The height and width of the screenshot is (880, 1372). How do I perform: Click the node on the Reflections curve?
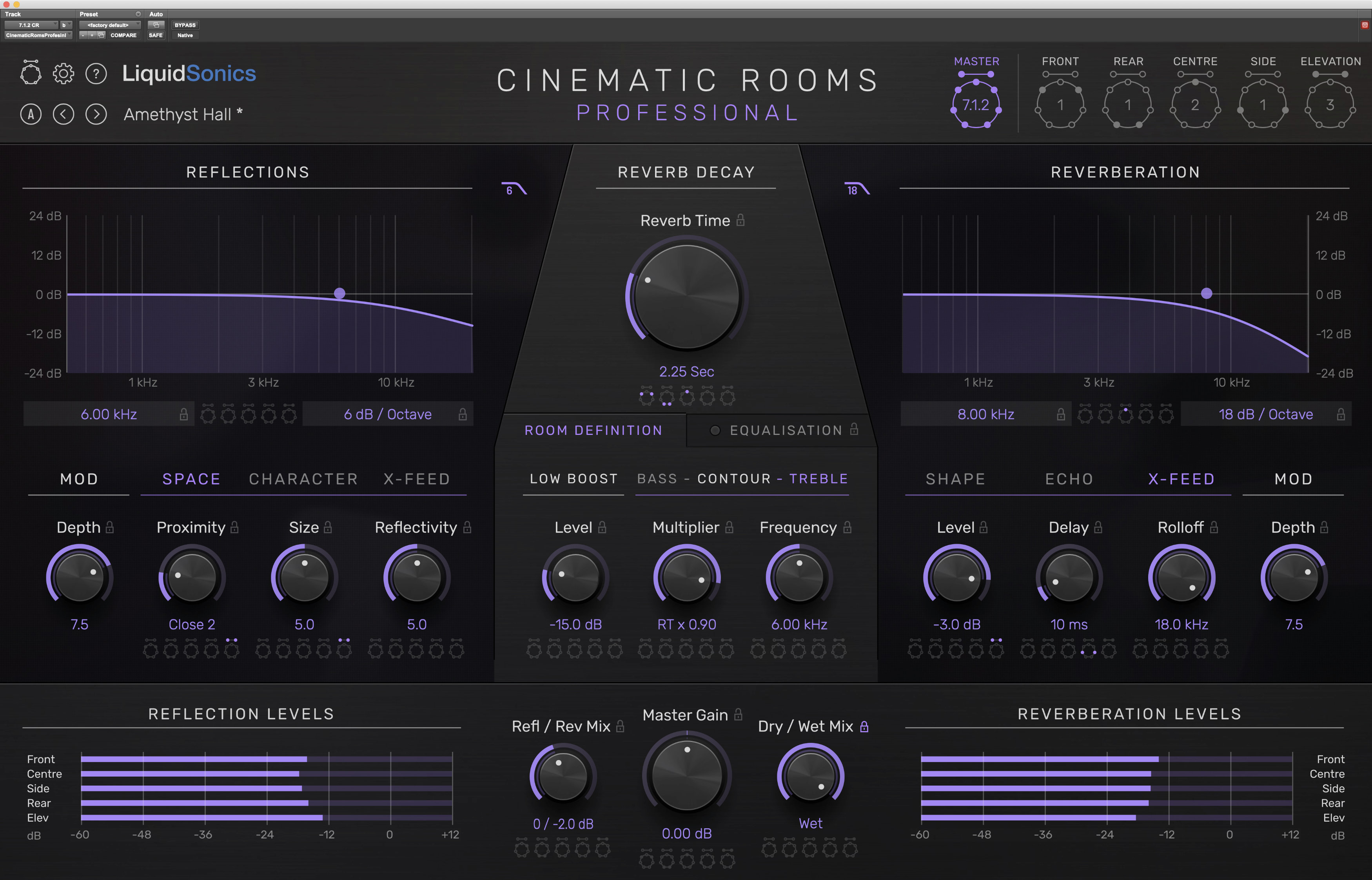340,293
